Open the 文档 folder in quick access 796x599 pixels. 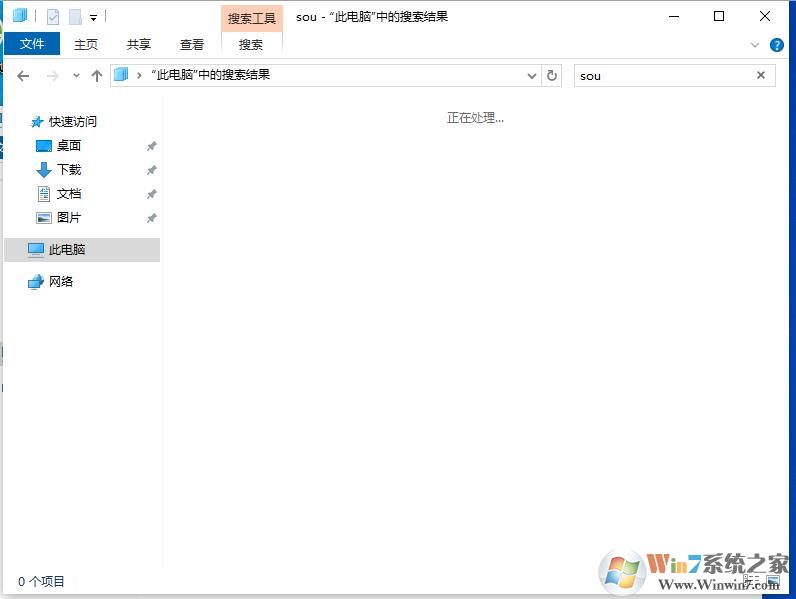pyautogui.click(x=69, y=194)
